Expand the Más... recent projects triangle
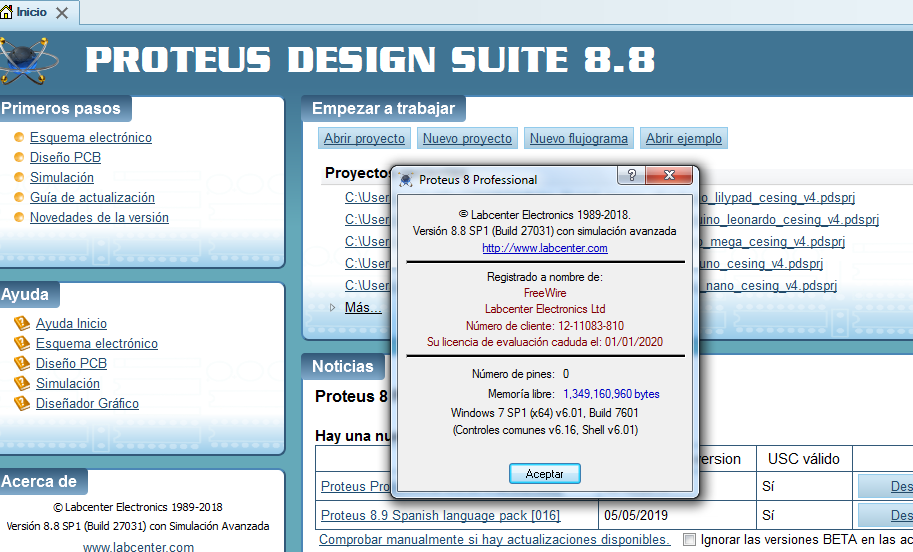The height and width of the screenshot is (552, 913). click(332, 307)
